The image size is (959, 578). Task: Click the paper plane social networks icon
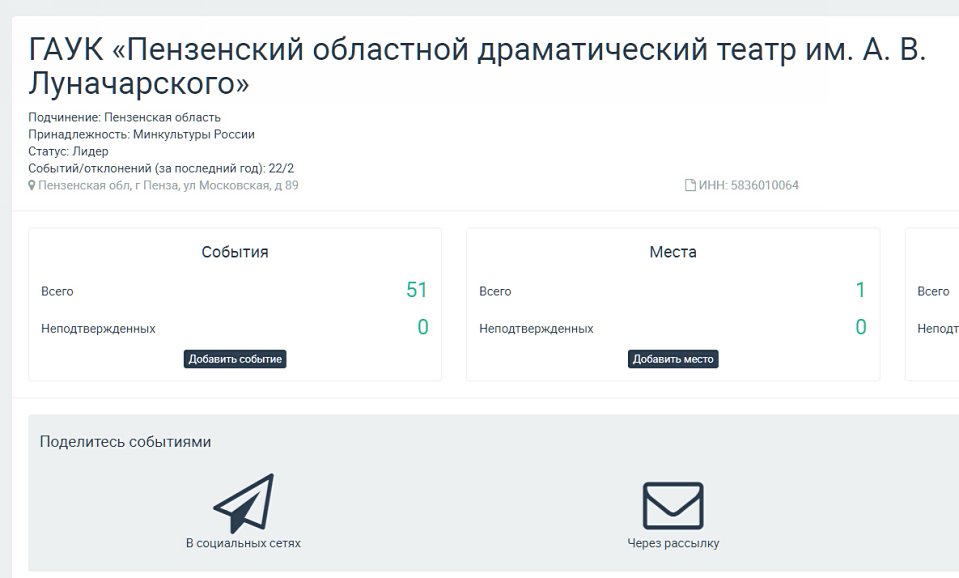244,503
